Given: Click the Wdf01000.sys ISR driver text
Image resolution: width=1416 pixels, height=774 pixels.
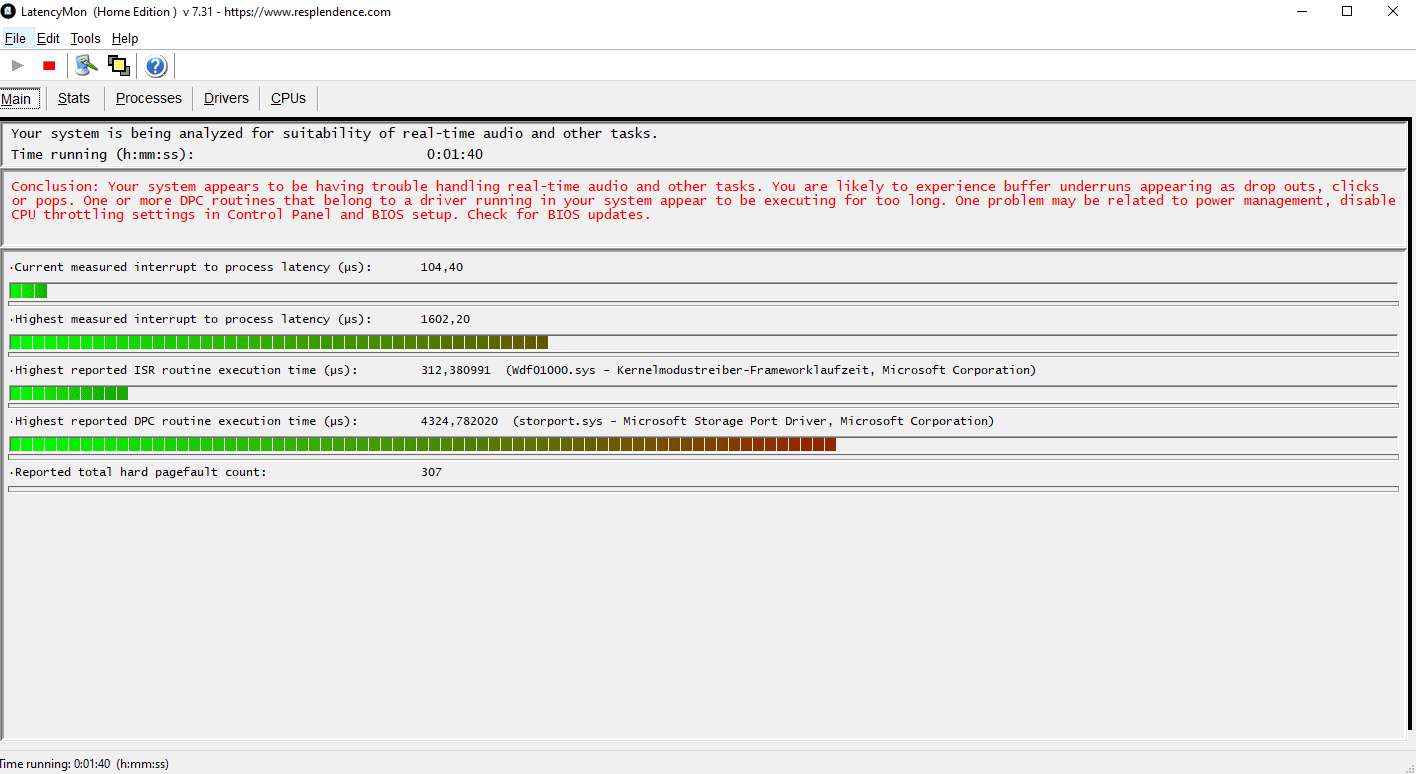Looking at the screenshot, I should [771, 370].
